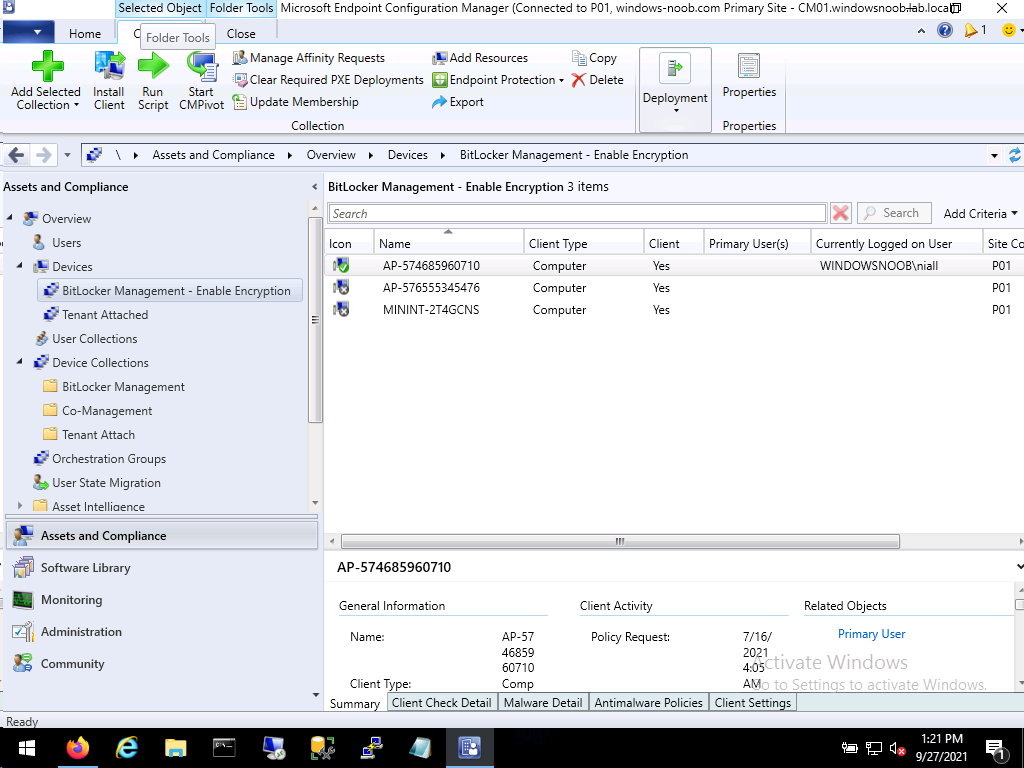Click Add Resources in the ribbon
1024x768 pixels.
[481, 58]
